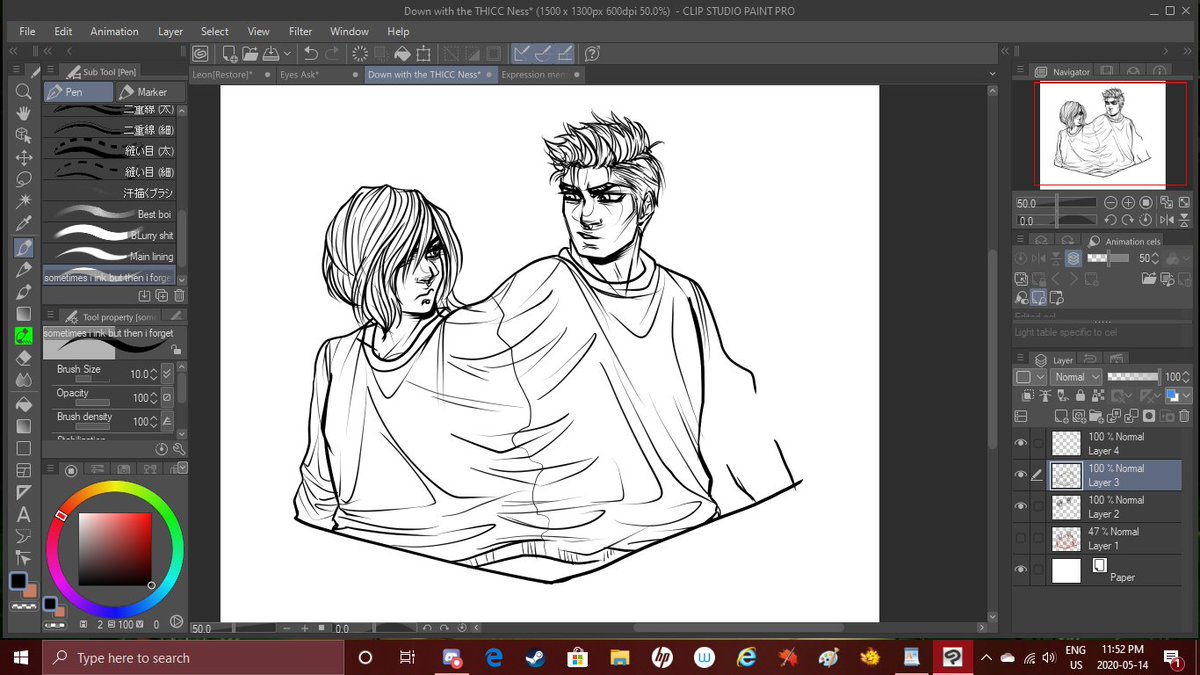Select the Eraser tool
Image resolution: width=1200 pixels, height=675 pixels.
pyautogui.click(x=24, y=357)
